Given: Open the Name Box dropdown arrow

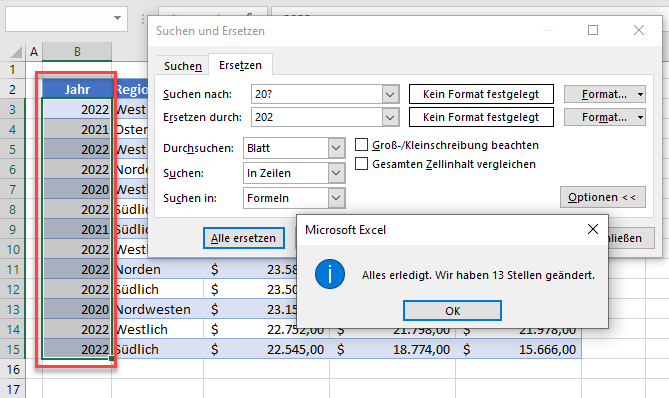Looking at the screenshot, I should pos(117,18).
